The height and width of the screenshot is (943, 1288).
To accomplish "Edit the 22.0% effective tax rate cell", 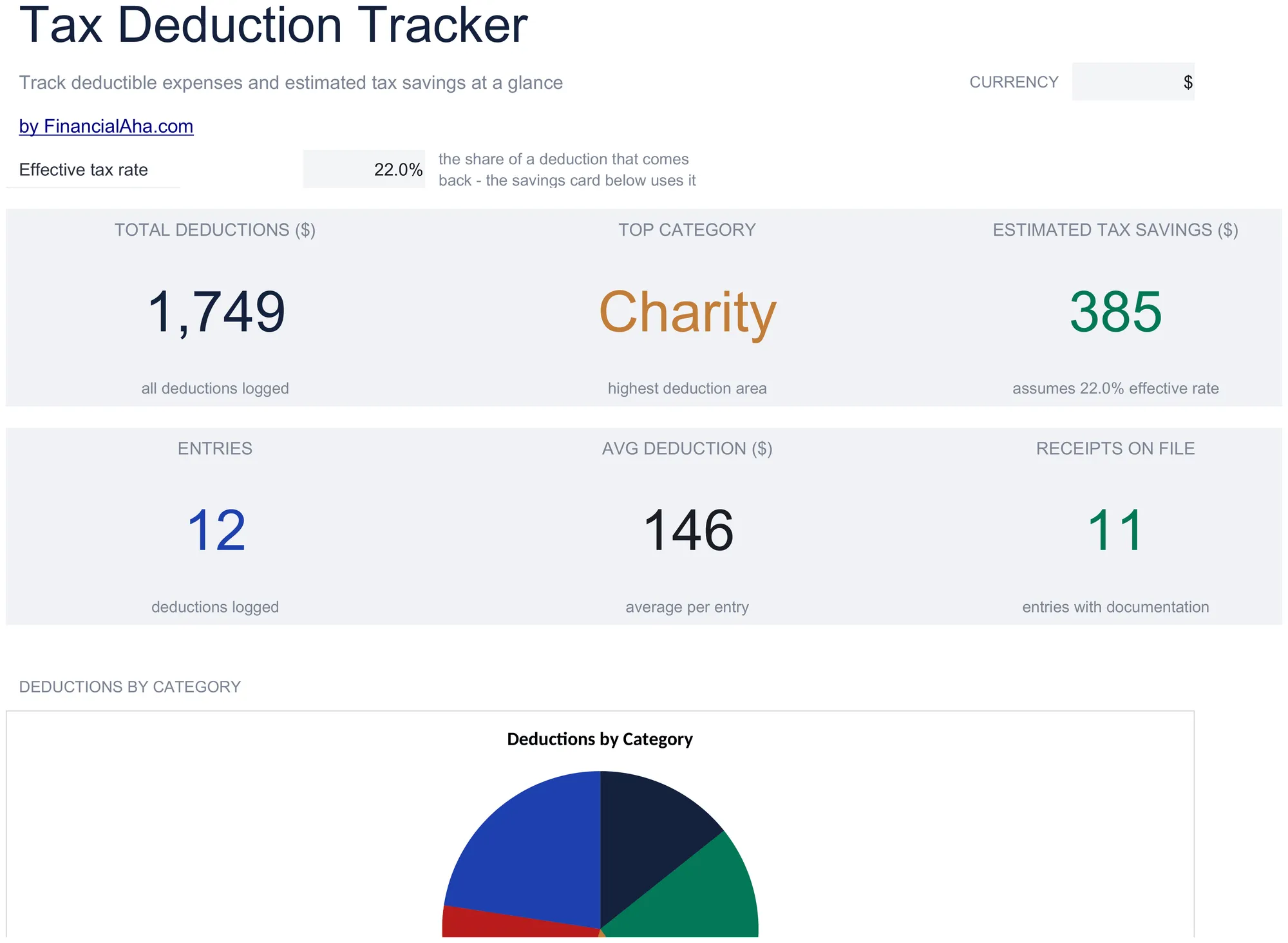I will tap(364, 169).
